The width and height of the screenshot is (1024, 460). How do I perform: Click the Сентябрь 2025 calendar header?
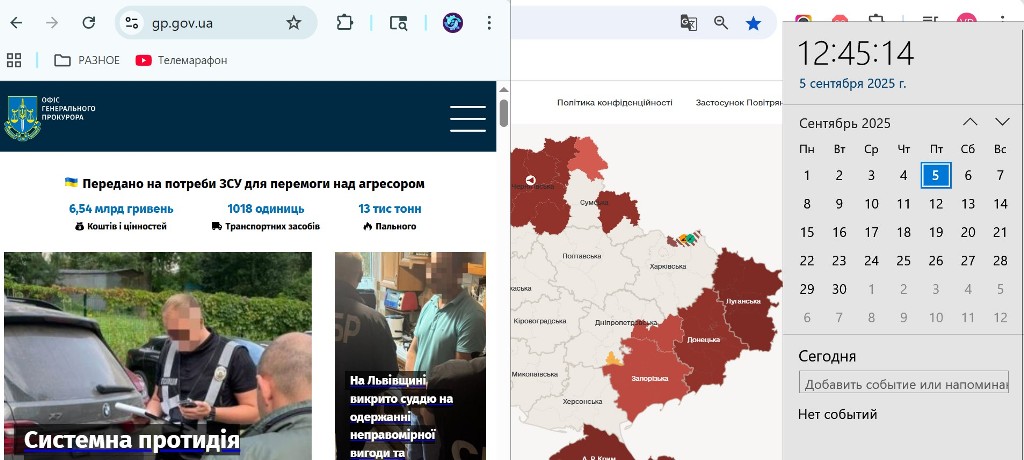[x=844, y=123]
